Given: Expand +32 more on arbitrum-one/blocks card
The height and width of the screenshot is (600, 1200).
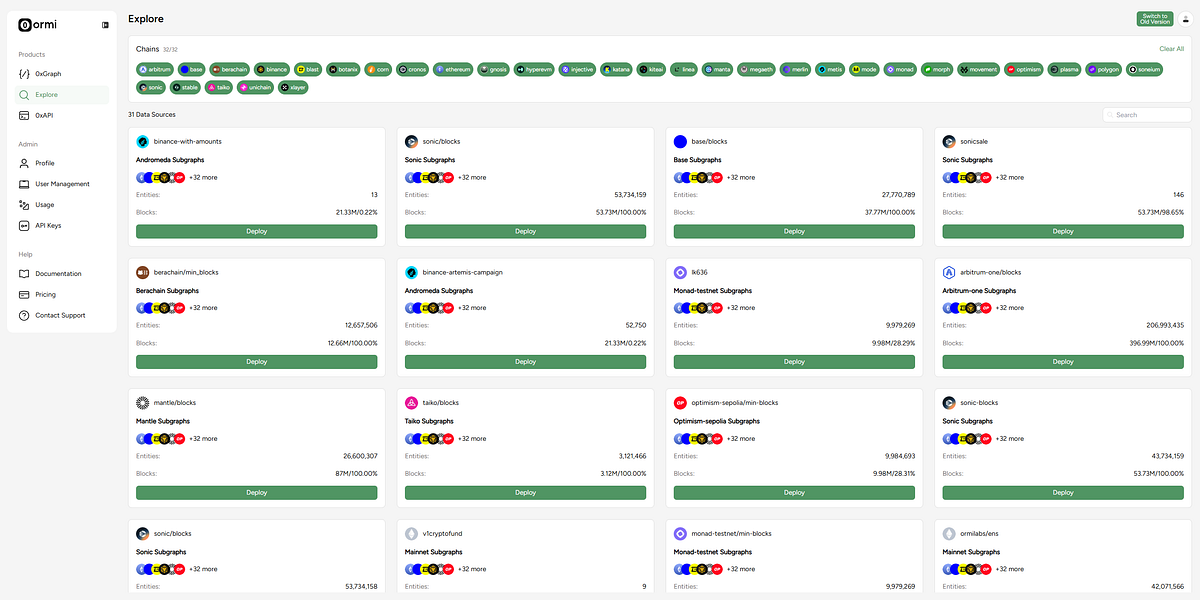Looking at the screenshot, I should click(x=1010, y=308).
